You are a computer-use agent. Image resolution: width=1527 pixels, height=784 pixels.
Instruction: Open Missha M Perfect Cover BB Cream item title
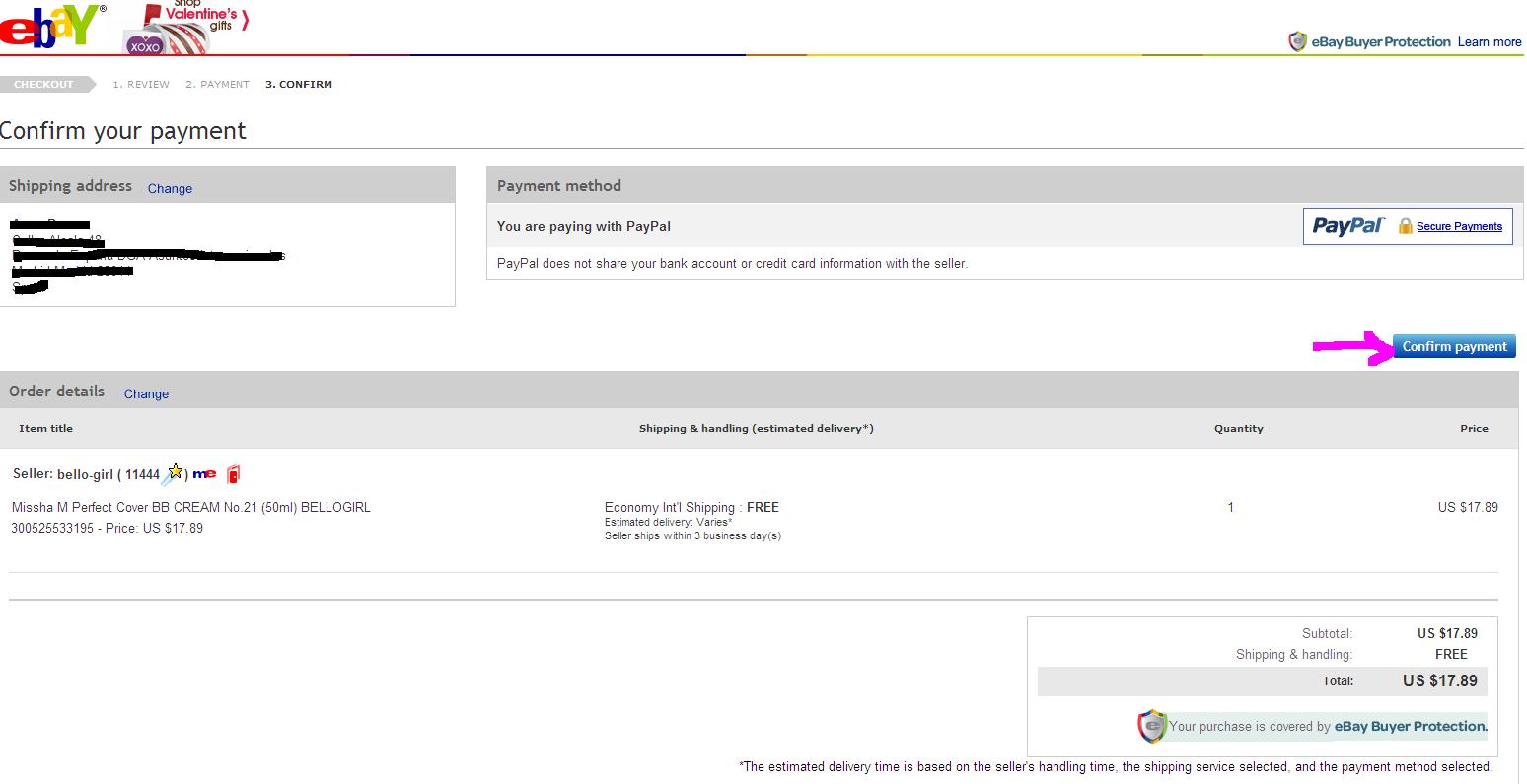(191, 508)
